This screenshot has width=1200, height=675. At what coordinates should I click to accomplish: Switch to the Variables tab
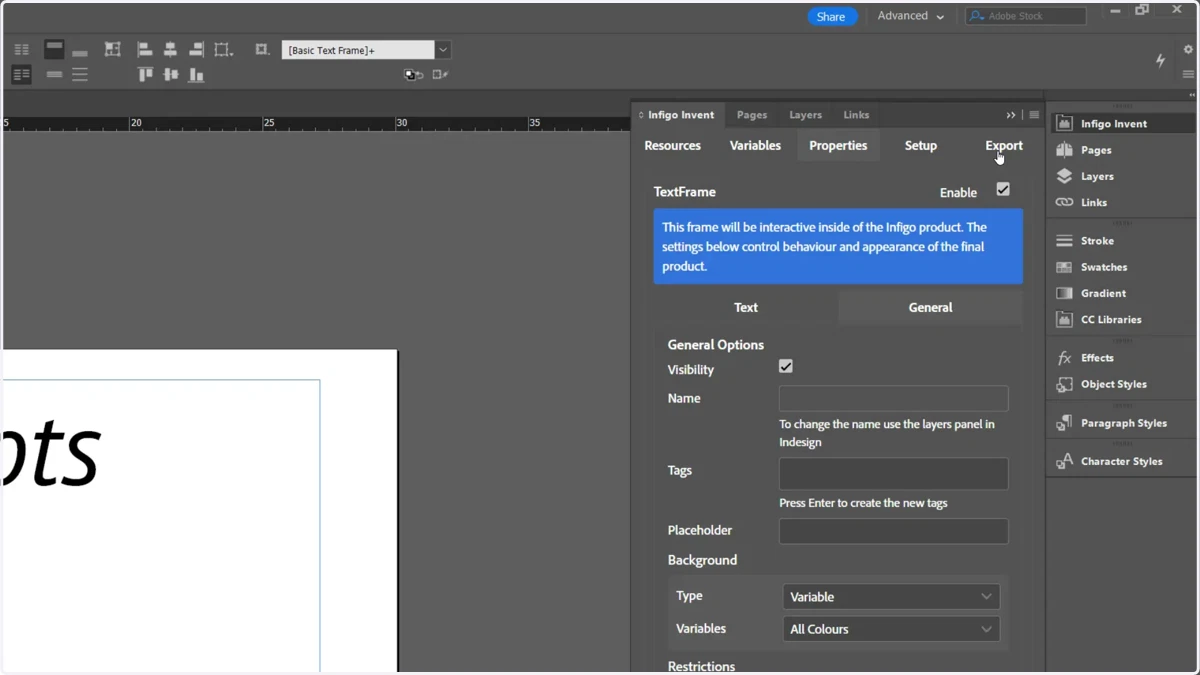point(755,146)
